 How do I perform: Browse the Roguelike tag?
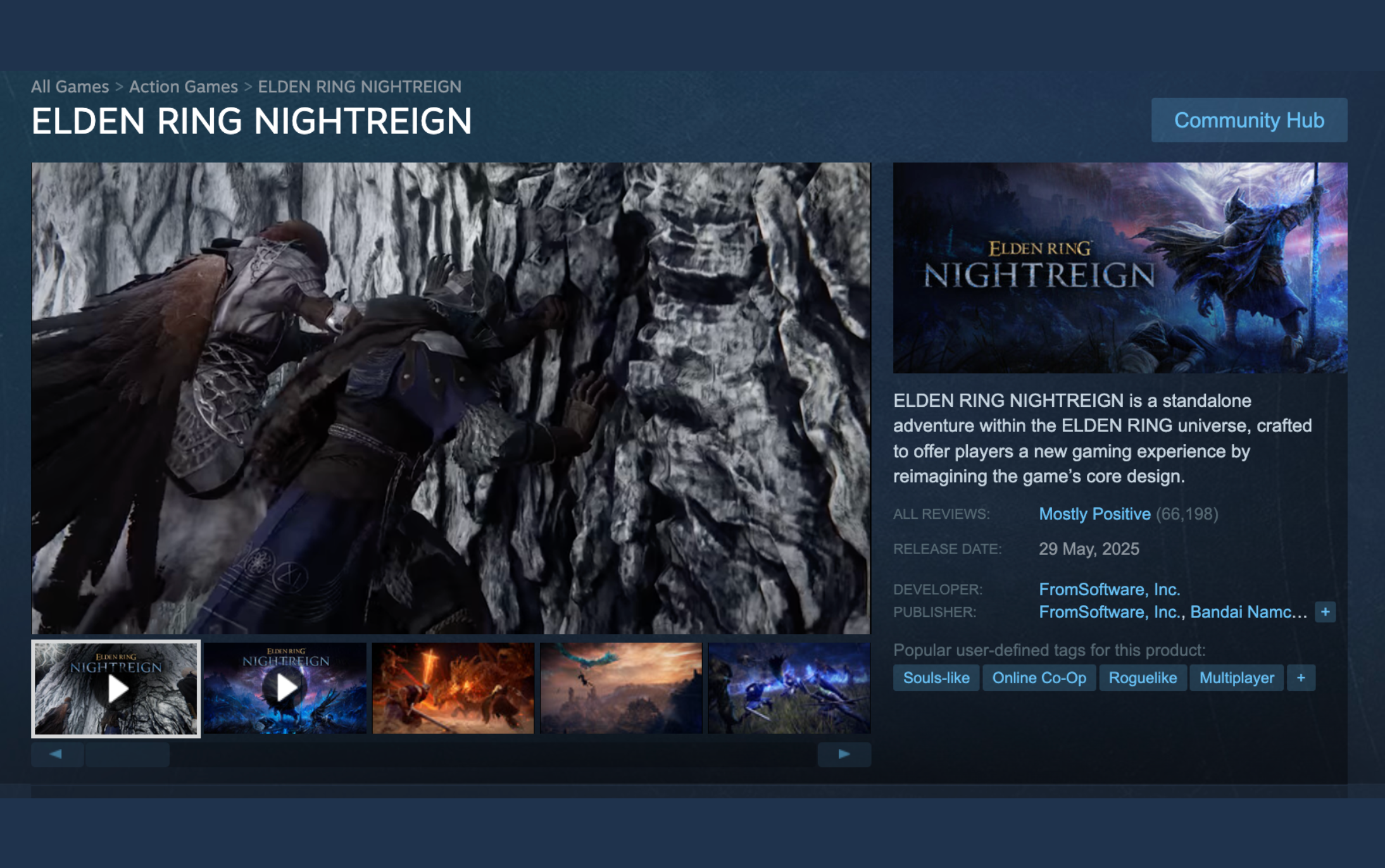1143,678
